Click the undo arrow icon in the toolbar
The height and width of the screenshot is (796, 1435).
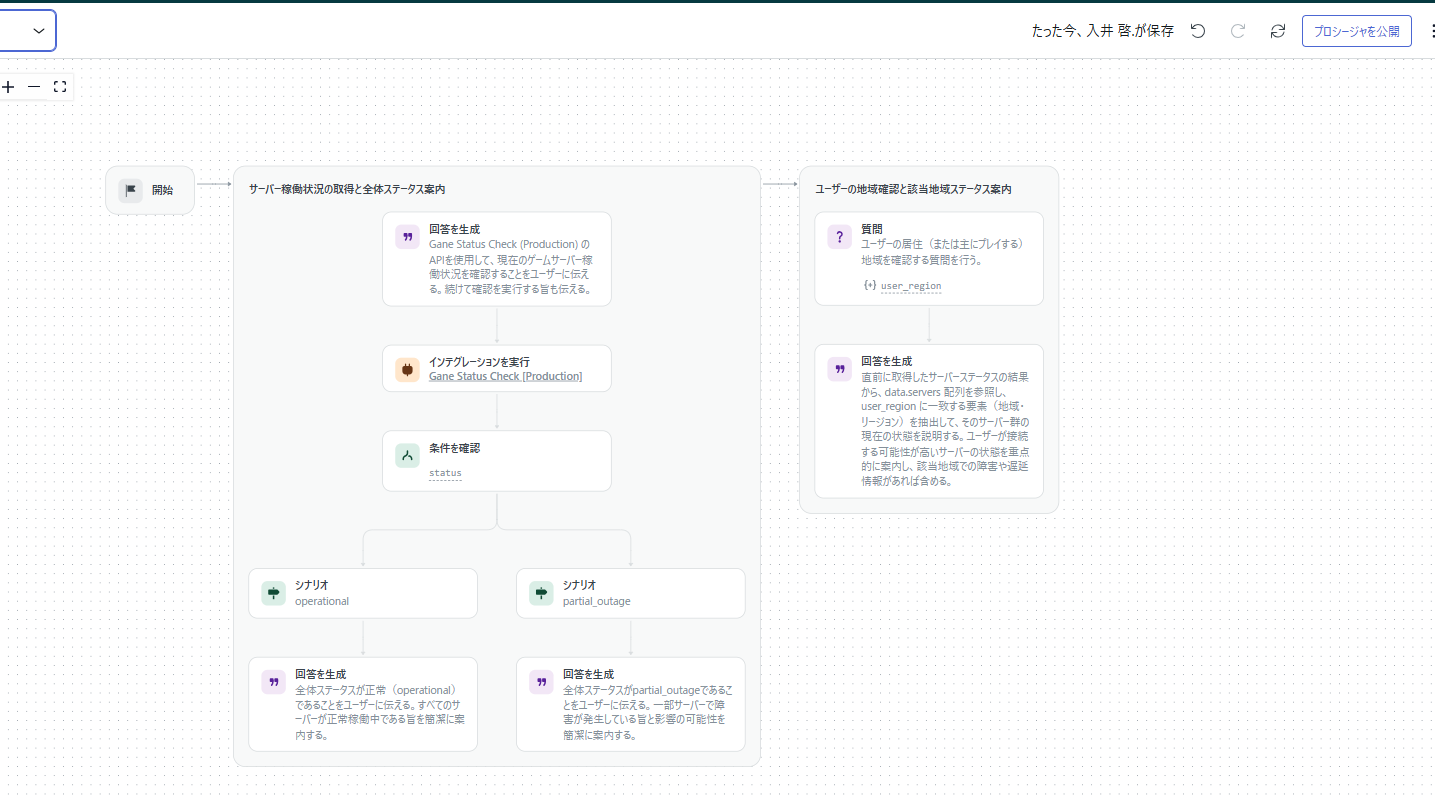click(1197, 30)
